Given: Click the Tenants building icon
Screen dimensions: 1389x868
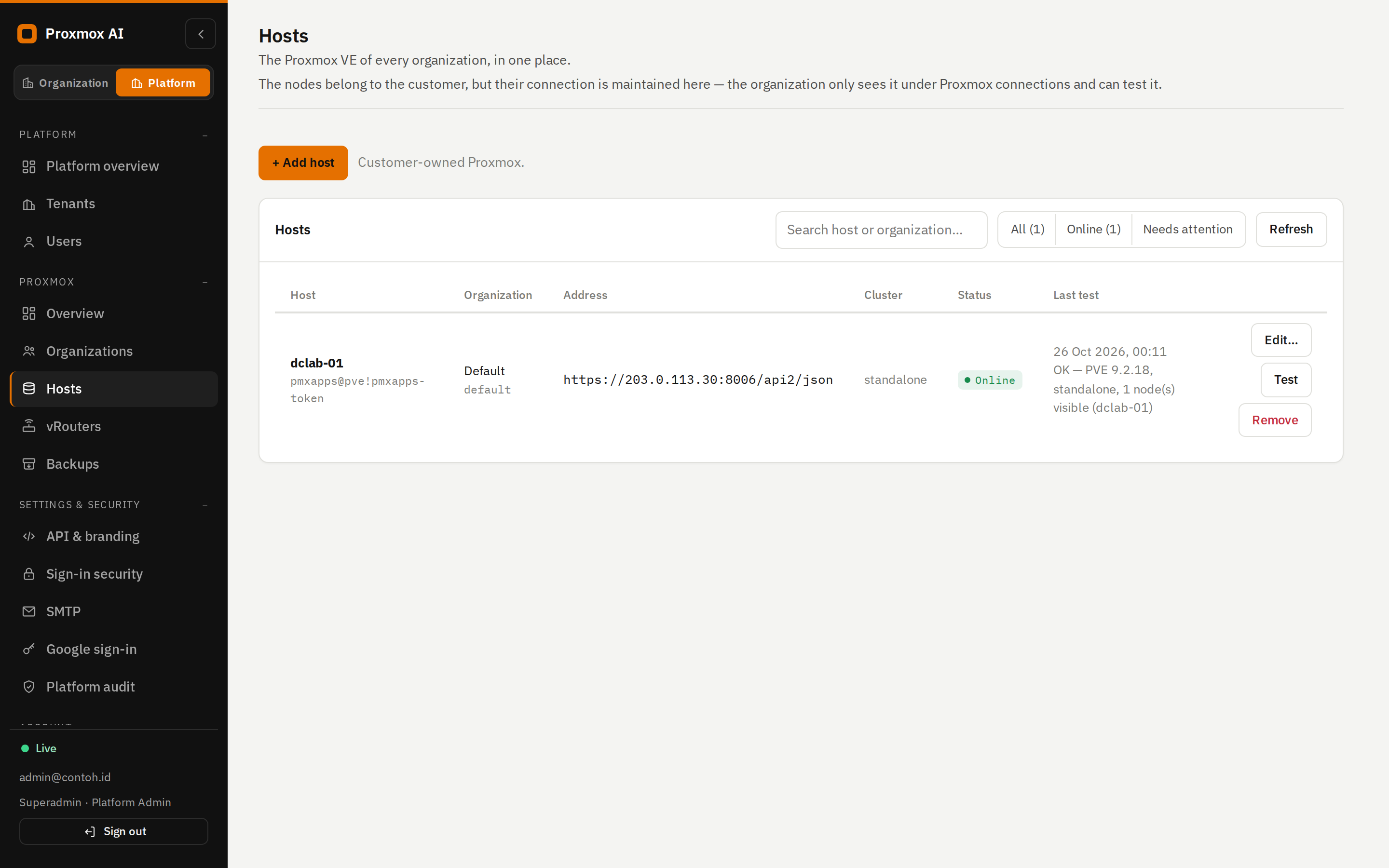Looking at the screenshot, I should (29, 204).
